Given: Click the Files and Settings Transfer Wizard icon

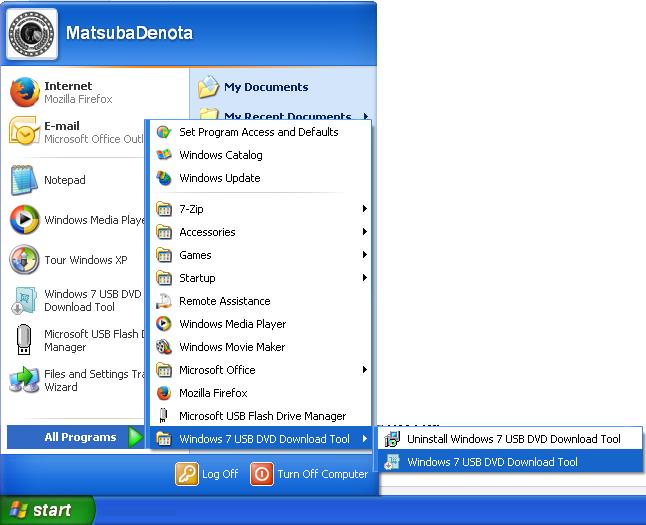Looking at the screenshot, I should tap(24, 380).
